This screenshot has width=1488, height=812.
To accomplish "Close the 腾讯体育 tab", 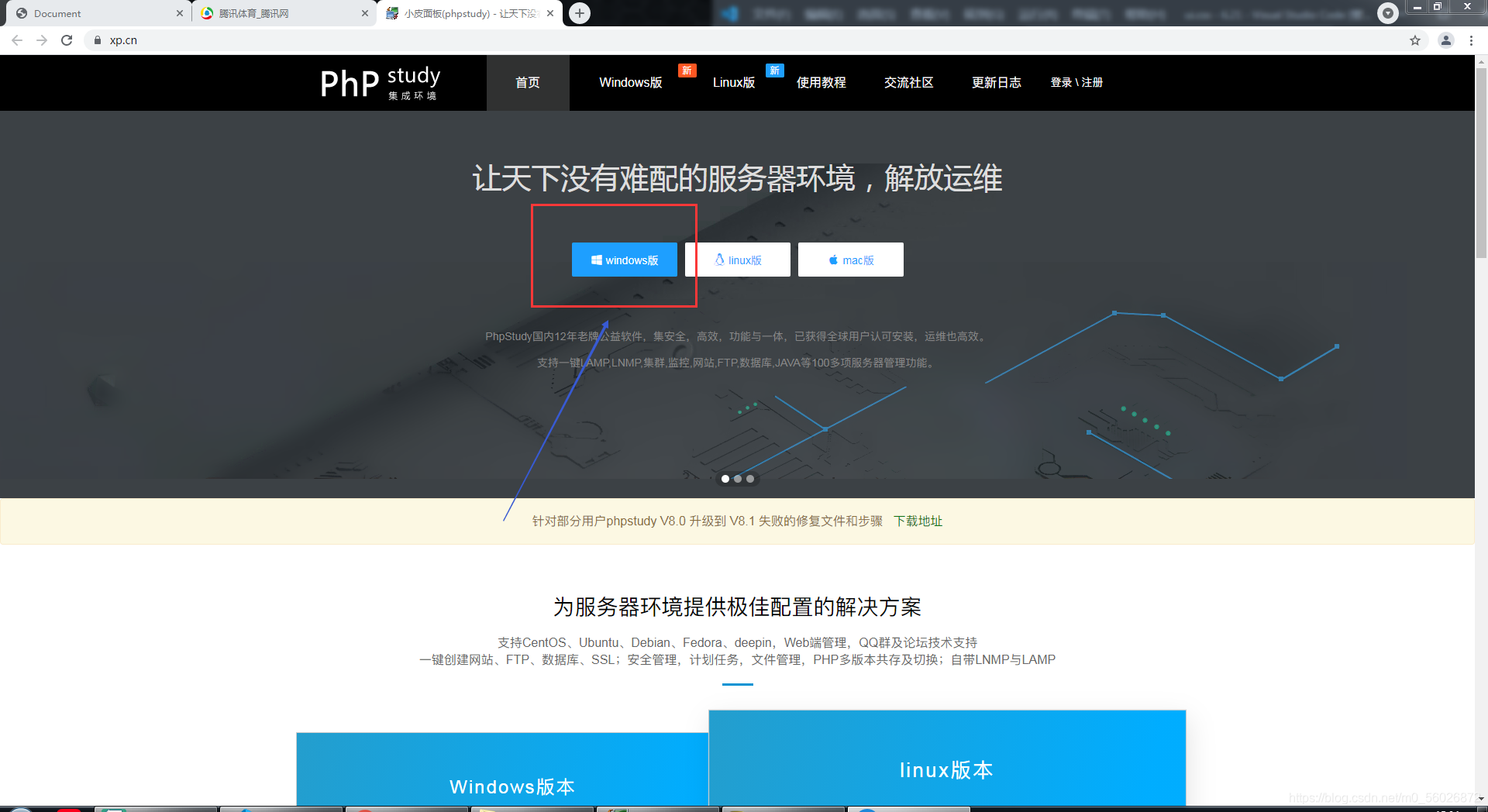I will coord(365,13).
